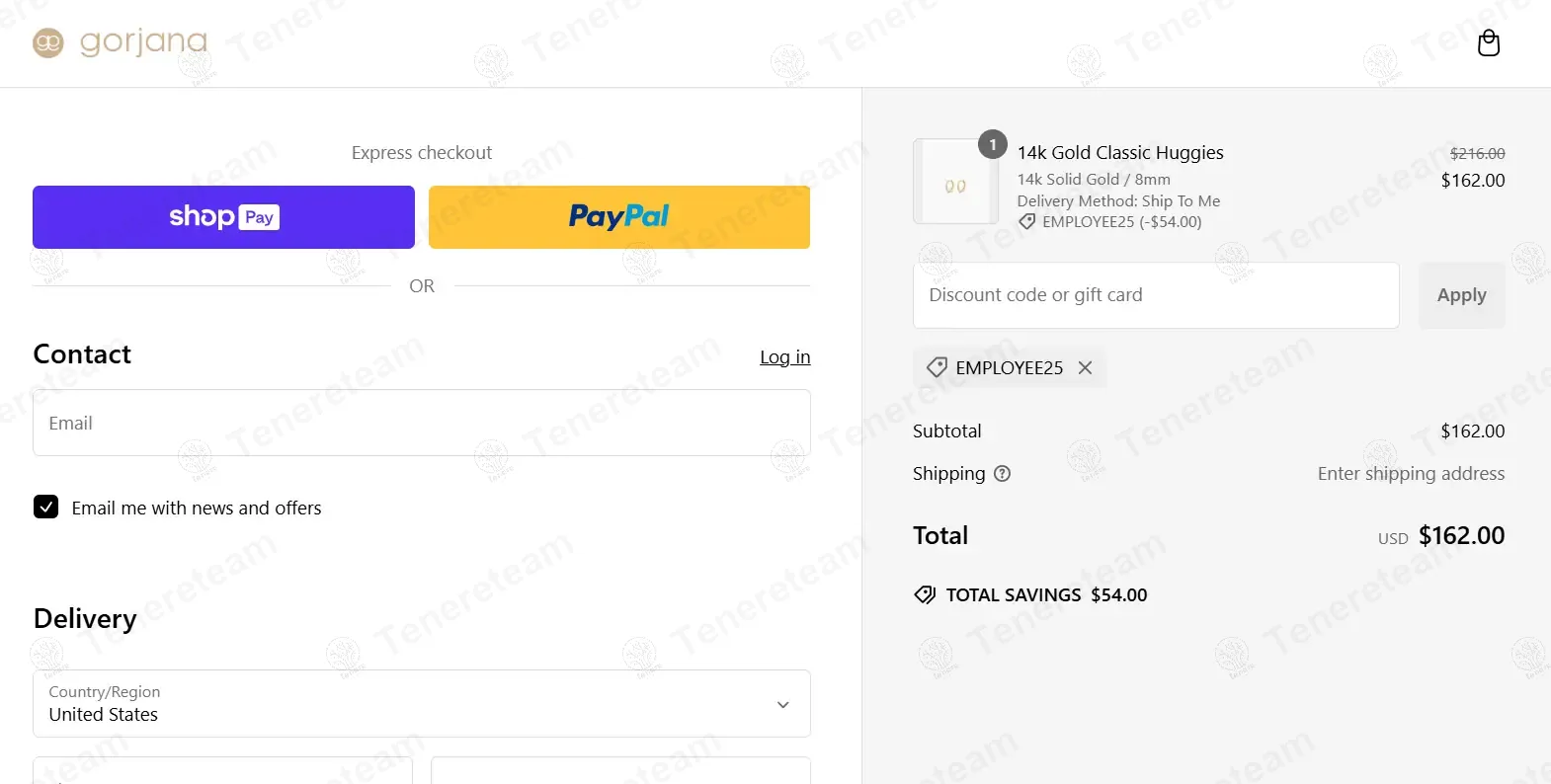The width and height of the screenshot is (1551, 784).
Task: Click the quantity badge on product
Action: click(x=993, y=144)
